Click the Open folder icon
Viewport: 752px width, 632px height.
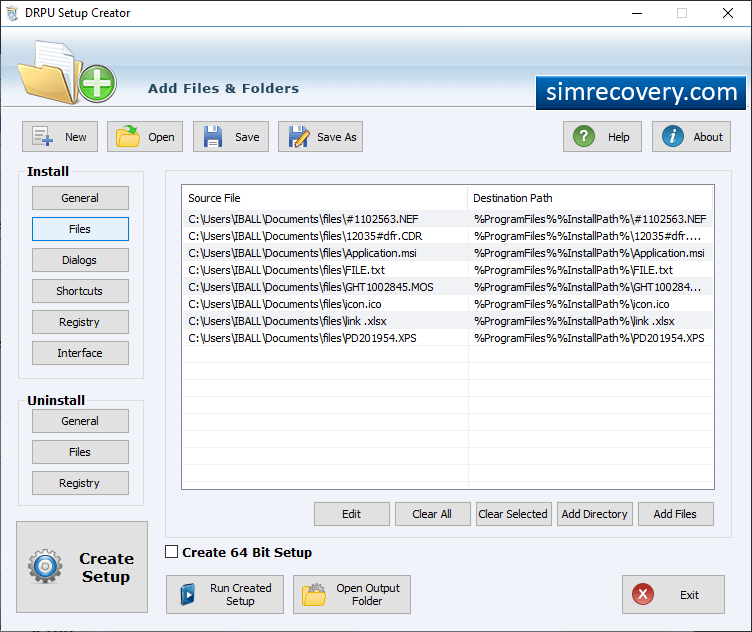pyautogui.click(x=128, y=136)
